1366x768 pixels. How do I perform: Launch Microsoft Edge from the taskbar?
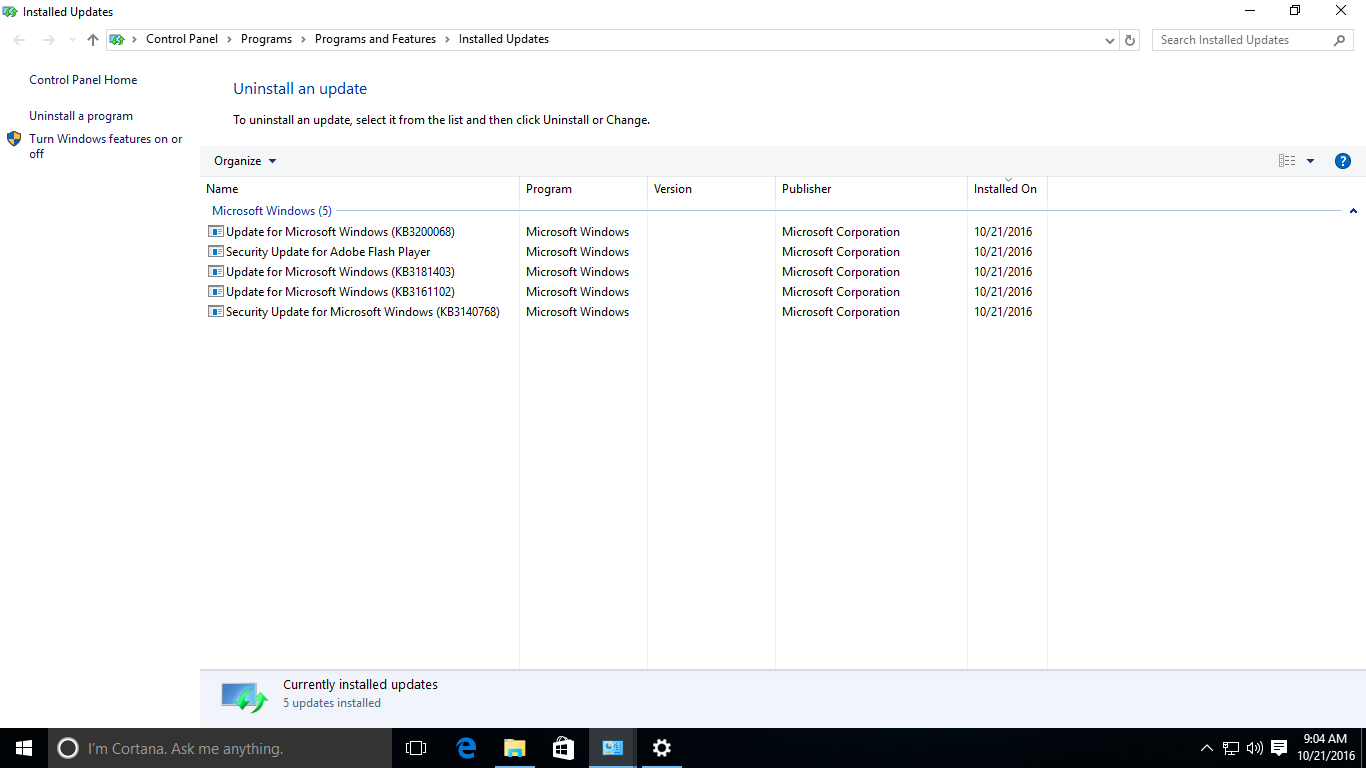[x=465, y=748]
